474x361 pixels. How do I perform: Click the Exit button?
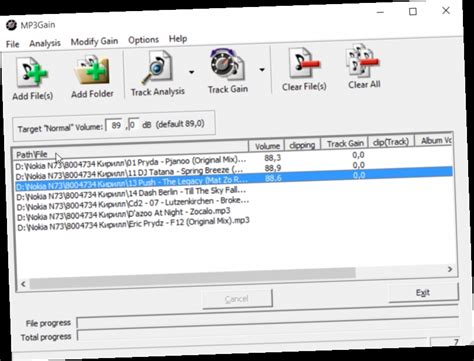423,293
